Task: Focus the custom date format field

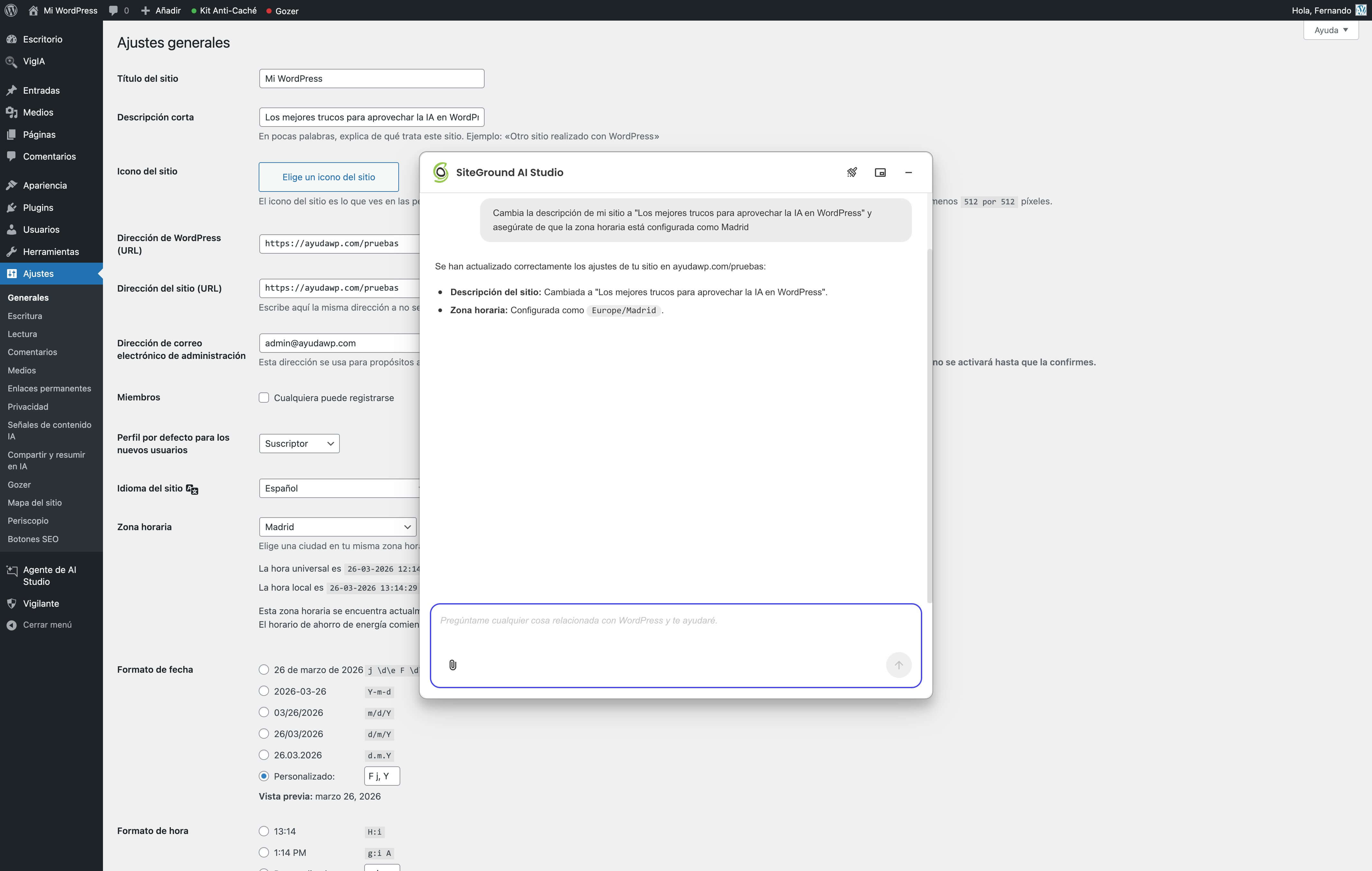Action: 382,776
